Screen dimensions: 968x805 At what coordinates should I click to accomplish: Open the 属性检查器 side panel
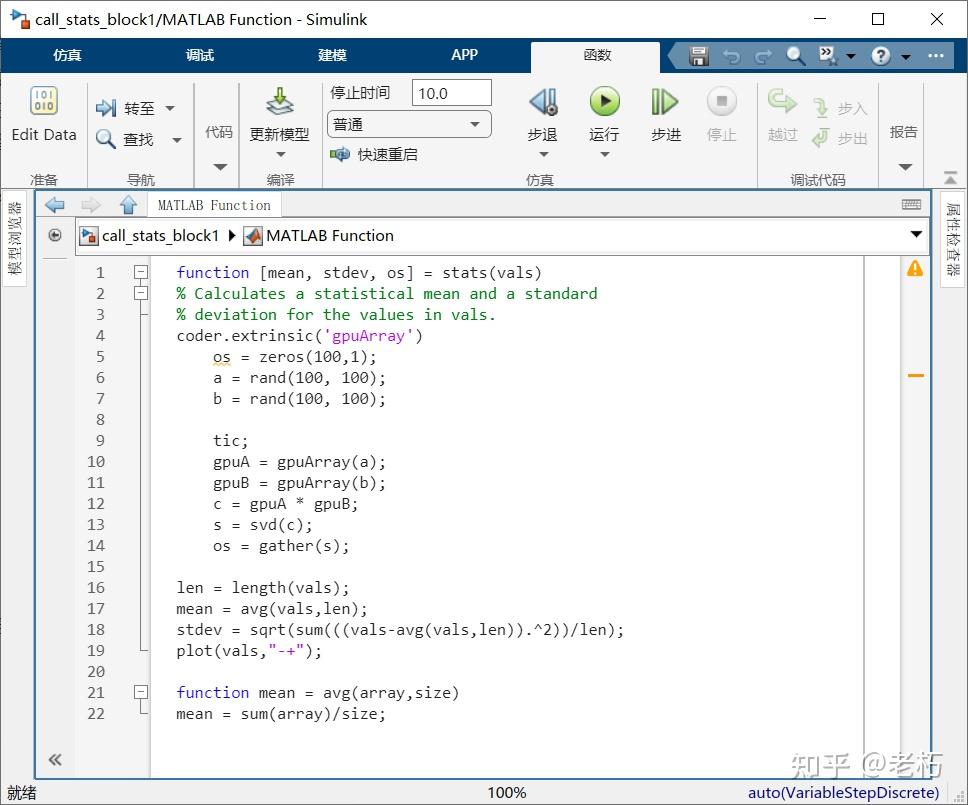point(953,240)
